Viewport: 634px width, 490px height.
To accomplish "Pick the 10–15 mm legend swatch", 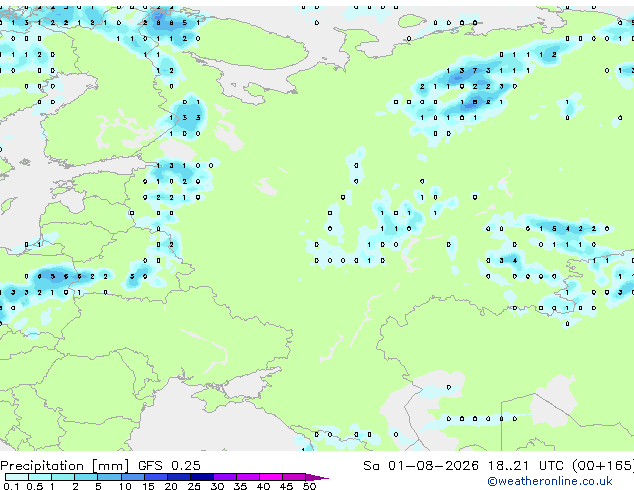I will click(132, 477).
